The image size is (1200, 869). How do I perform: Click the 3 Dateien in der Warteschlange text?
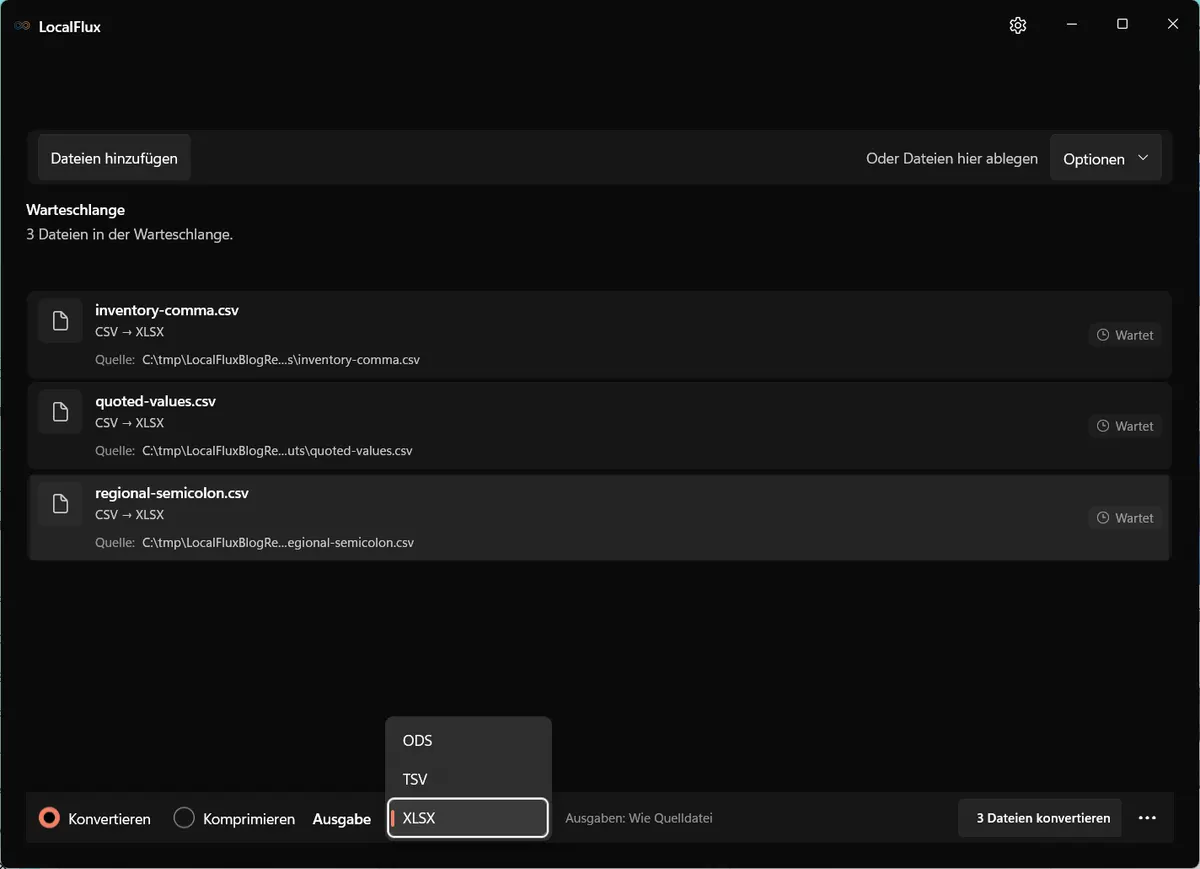(x=129, y=235)
